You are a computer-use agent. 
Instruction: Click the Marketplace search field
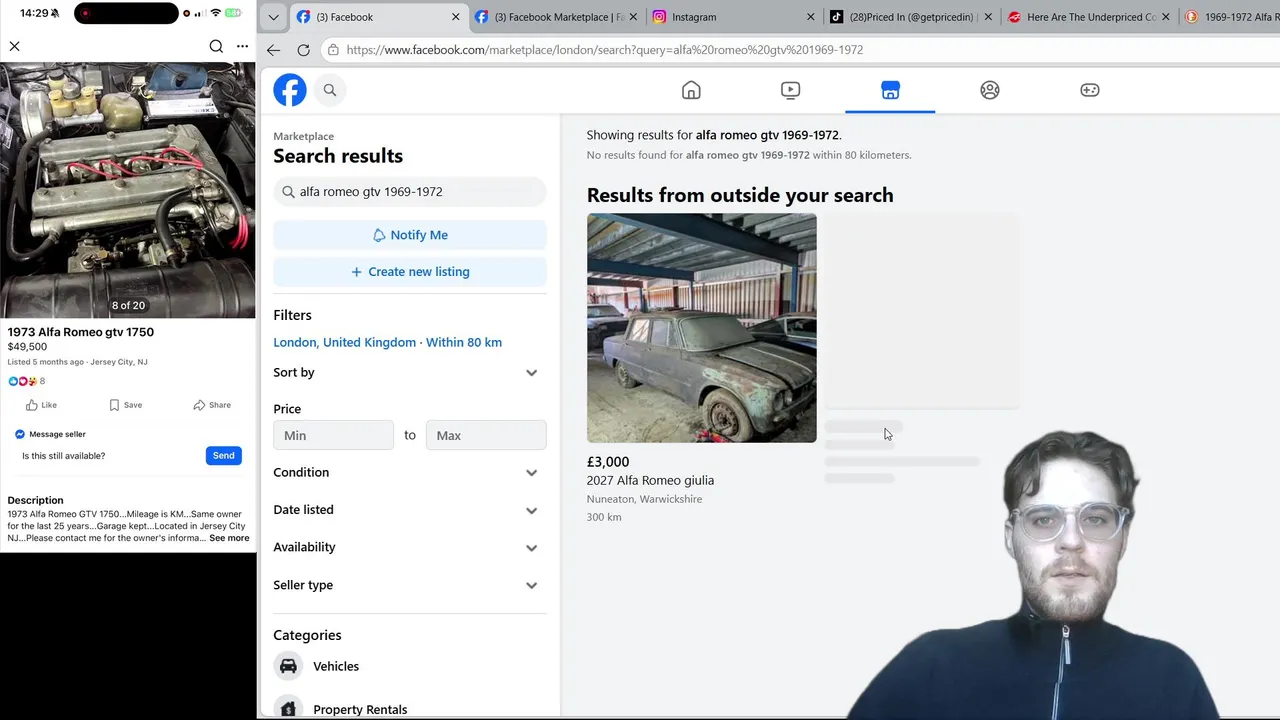pos(410,191)
